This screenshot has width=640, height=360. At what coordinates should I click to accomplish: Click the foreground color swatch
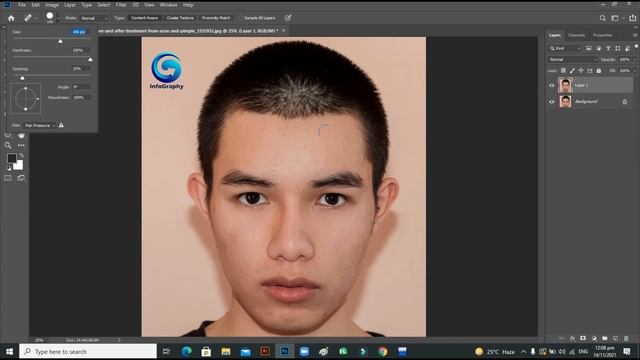11,158
